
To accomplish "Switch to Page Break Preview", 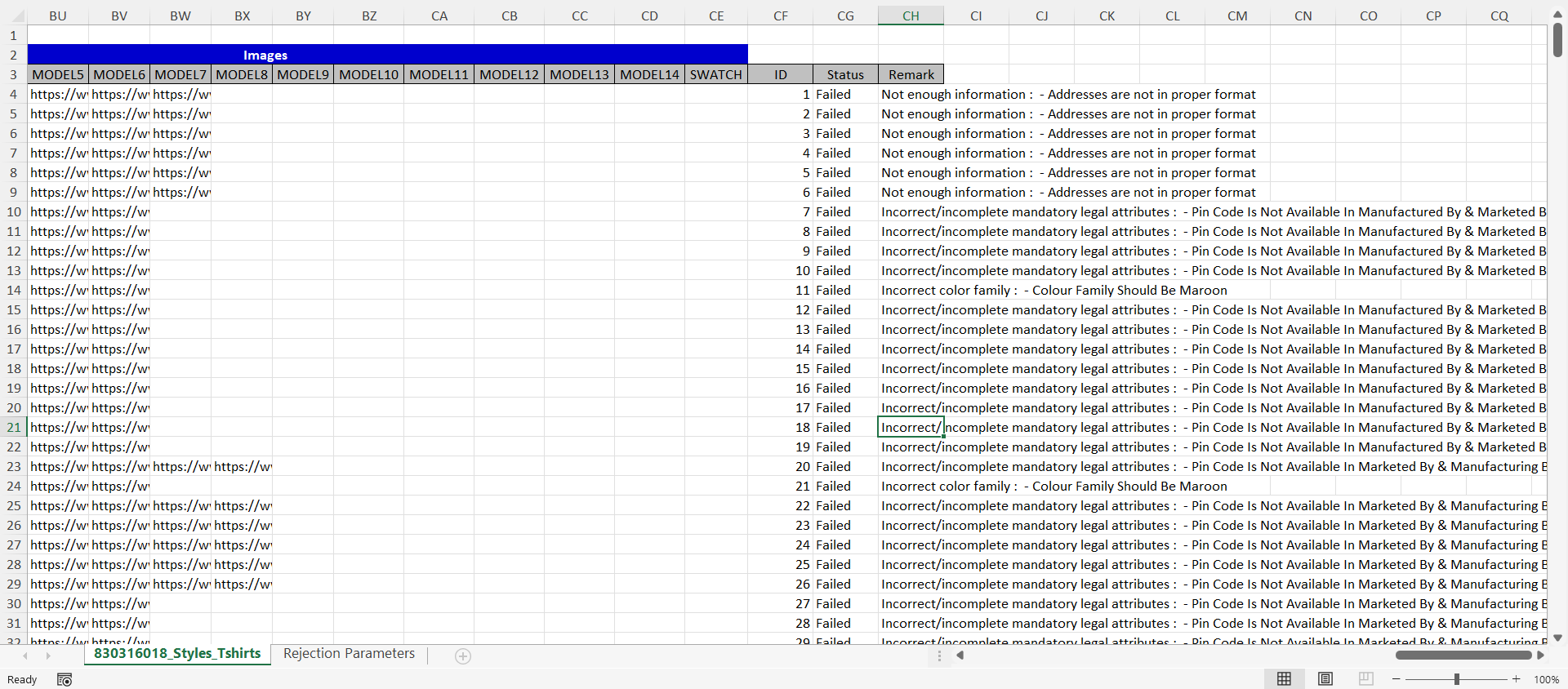I will click(1366, 679).
